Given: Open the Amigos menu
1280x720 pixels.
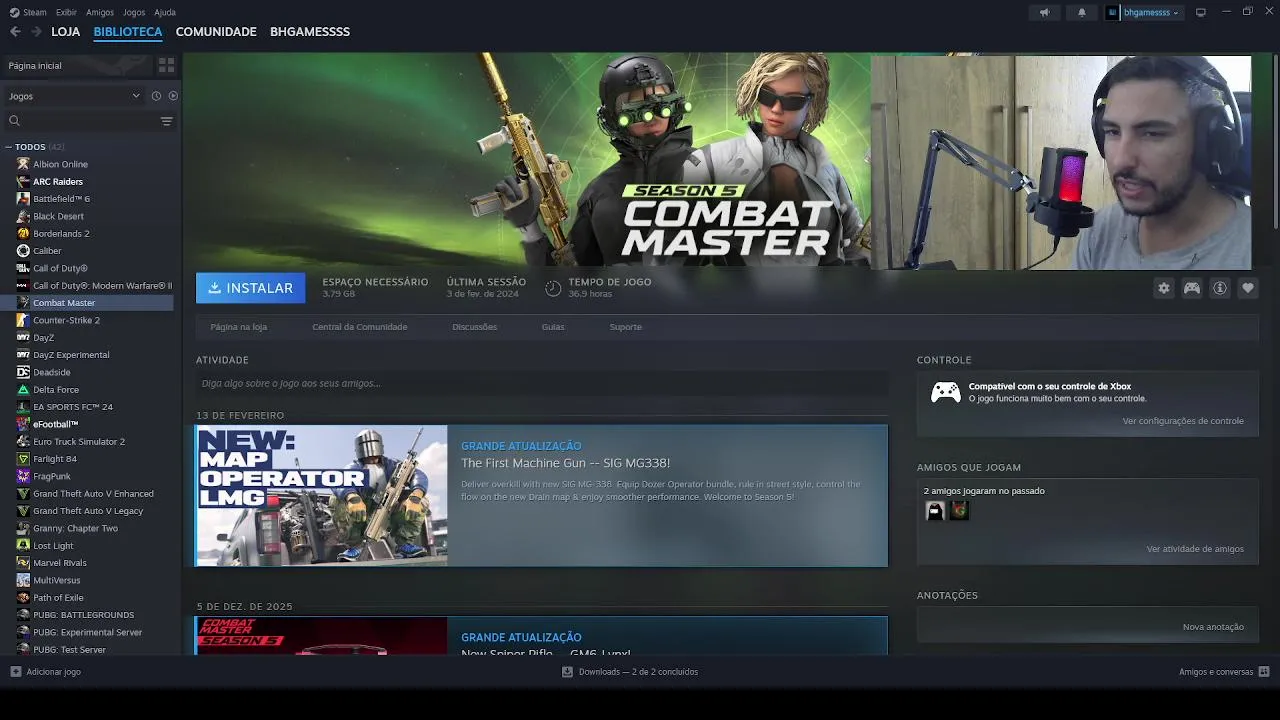Looking at the screenshot, I should coord(100,12).
